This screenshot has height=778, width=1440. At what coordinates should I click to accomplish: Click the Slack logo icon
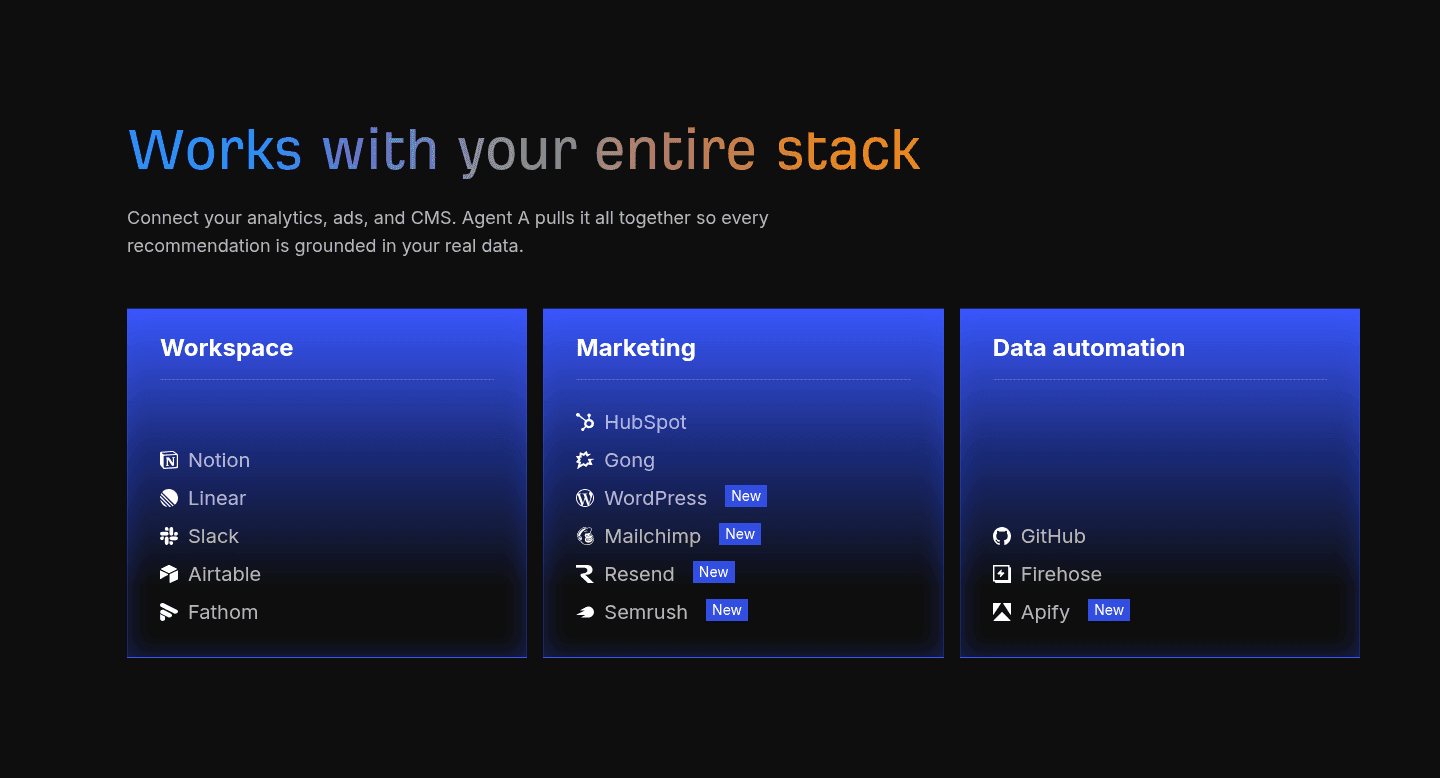pyautogui.click(x=169, y=536)
